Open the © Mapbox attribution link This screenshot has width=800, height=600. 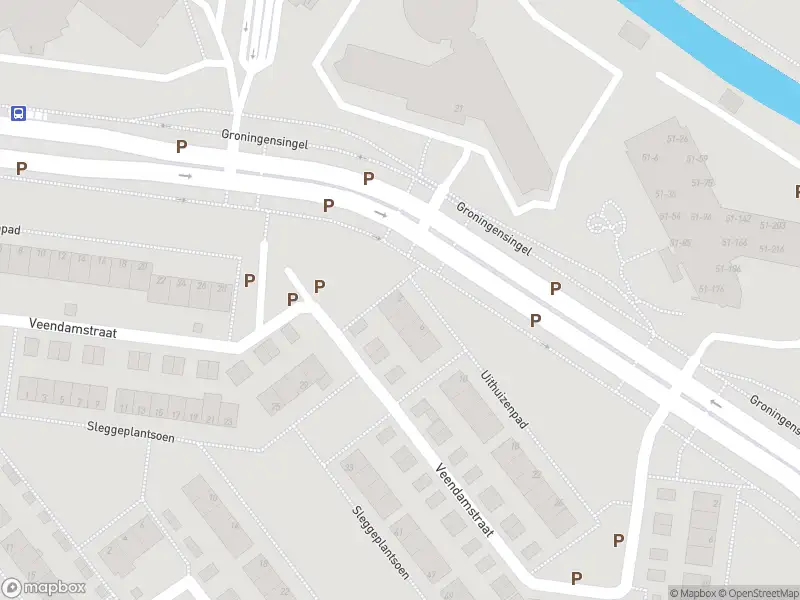click(x=692, y=593)
